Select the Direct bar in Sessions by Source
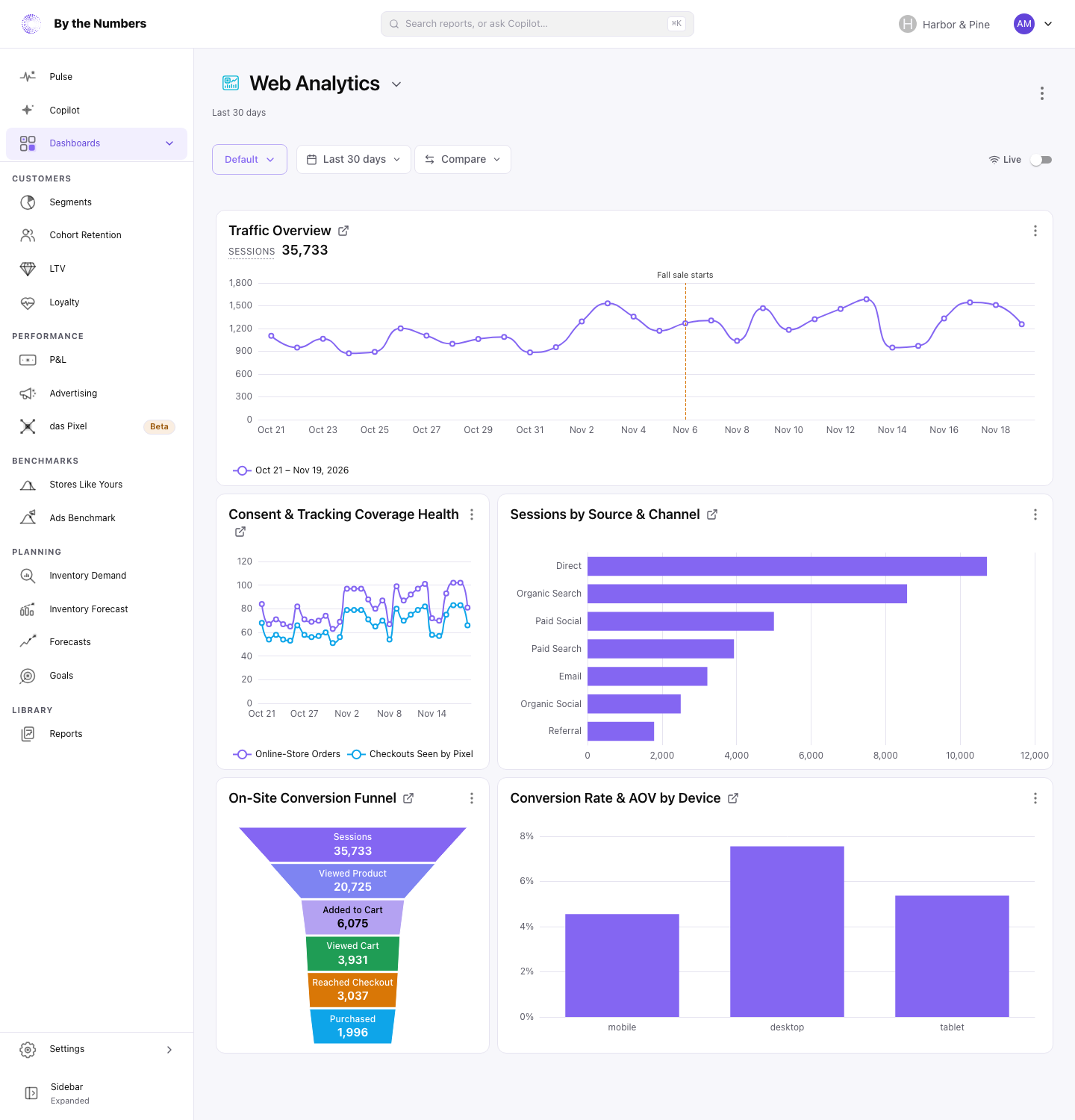Screen dimensions: 1075x1120 pos(787,566)
